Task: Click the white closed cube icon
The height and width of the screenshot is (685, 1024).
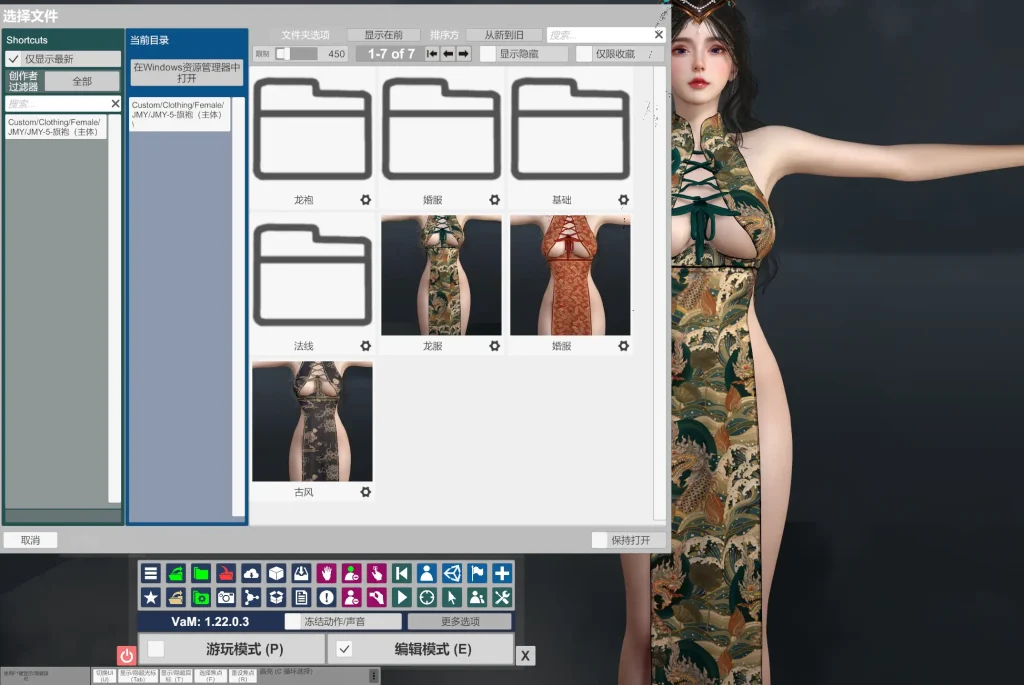Action: point(276,573)
